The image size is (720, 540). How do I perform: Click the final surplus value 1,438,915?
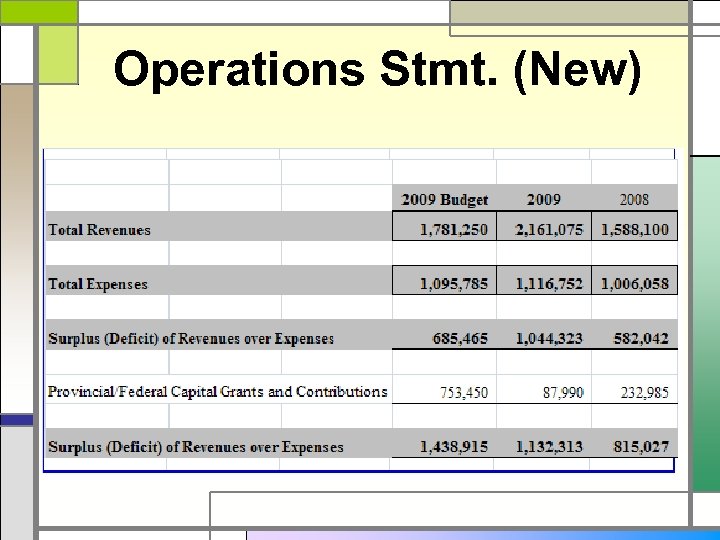[x=454, y=446]
